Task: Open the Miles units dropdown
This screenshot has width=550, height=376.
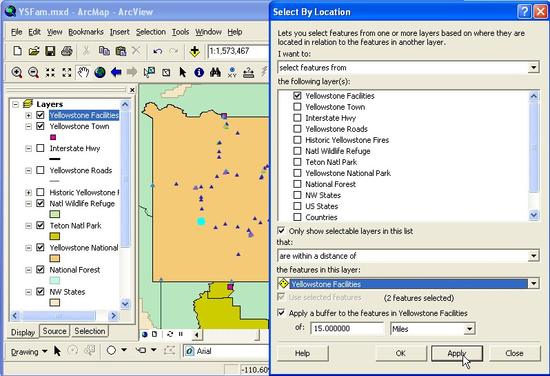Action: pos(469,329)
